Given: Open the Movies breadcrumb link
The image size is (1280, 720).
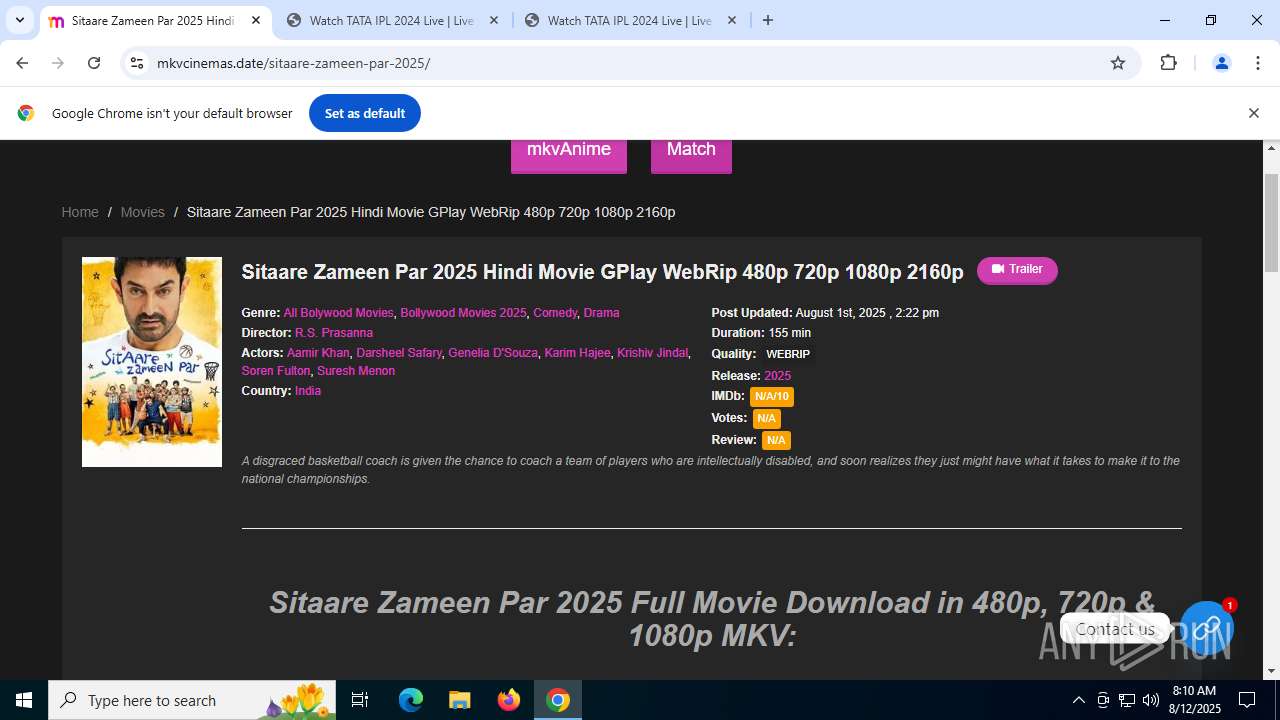Looking at the screenshot, I should [142, 212].
